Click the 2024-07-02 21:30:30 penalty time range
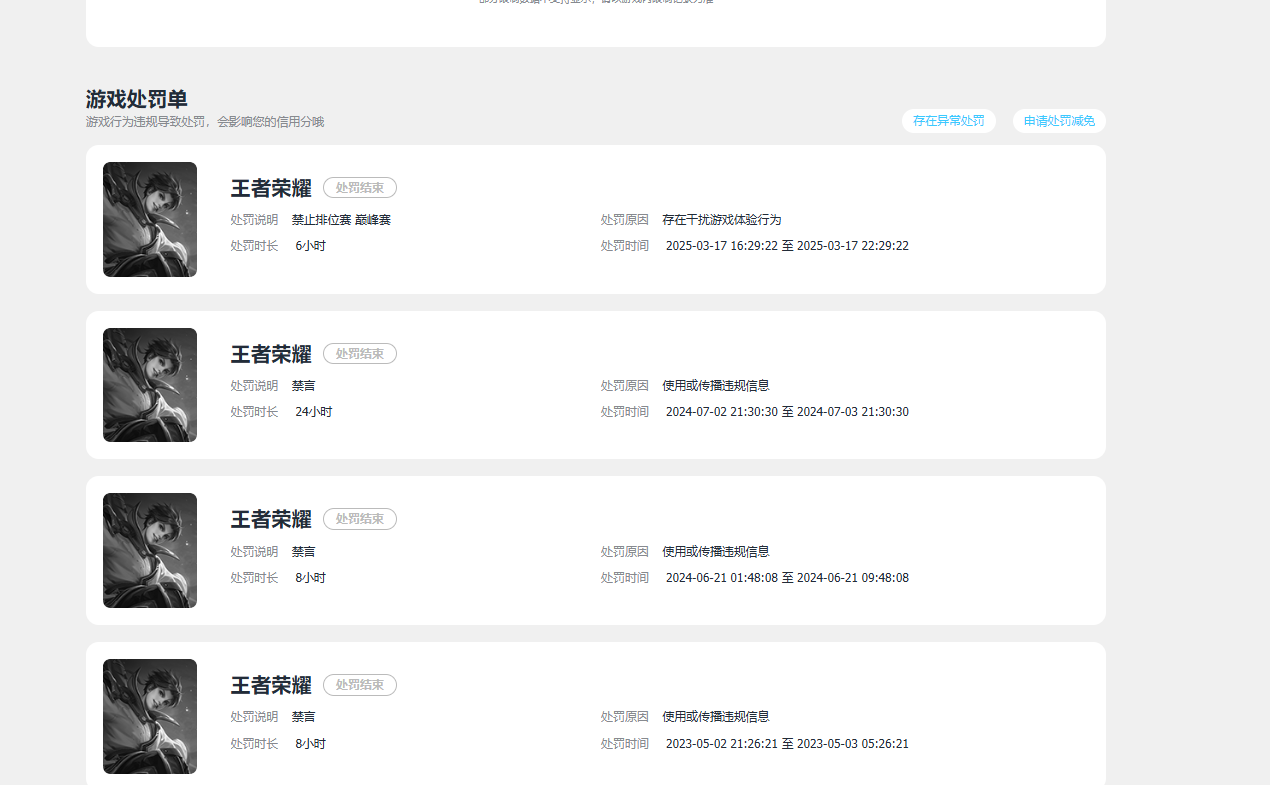The width and height of the screenshot is (1270, 785). [x=787, y=412]
